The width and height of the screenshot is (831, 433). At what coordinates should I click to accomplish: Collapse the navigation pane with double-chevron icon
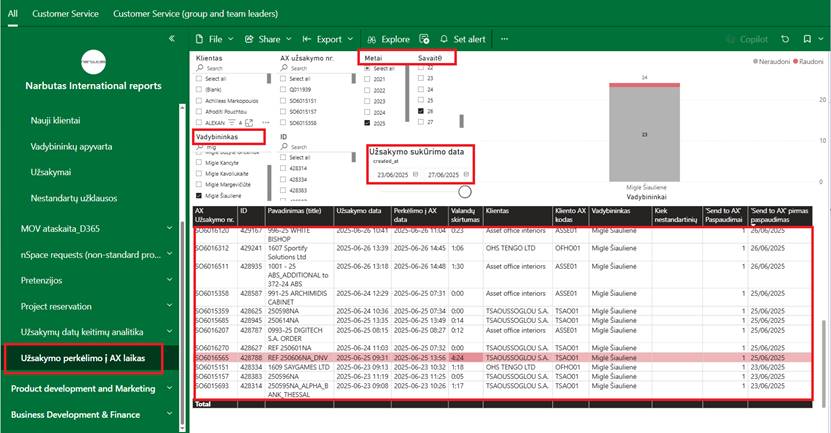(x=172, y=39)
